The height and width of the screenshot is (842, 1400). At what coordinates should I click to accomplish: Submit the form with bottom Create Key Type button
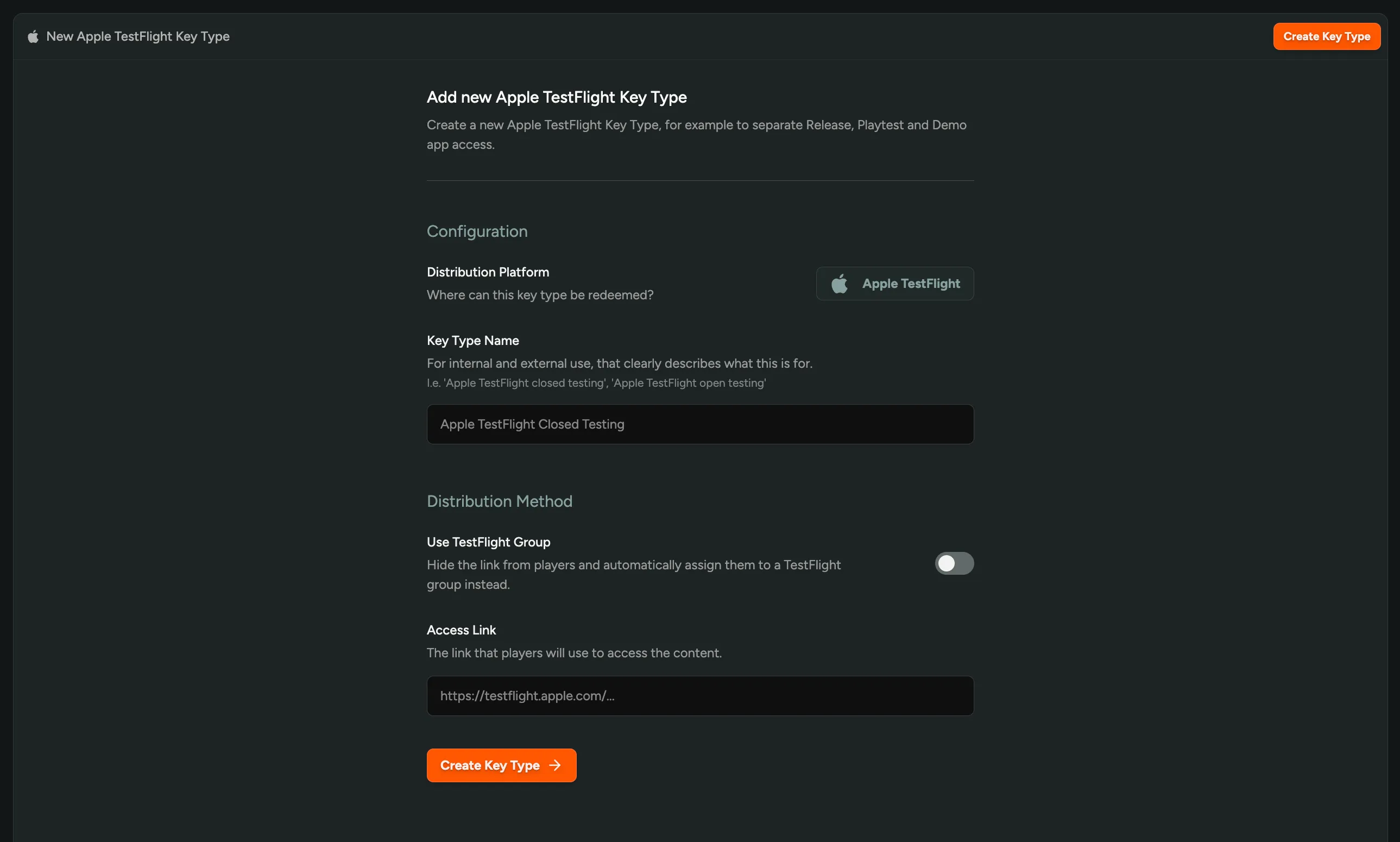click(501, 765)
